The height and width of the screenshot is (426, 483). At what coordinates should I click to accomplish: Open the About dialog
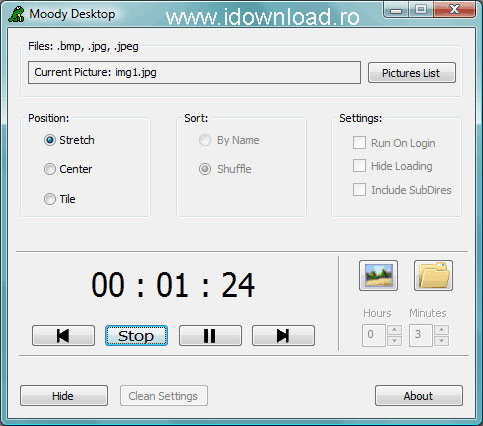point(419,396)
